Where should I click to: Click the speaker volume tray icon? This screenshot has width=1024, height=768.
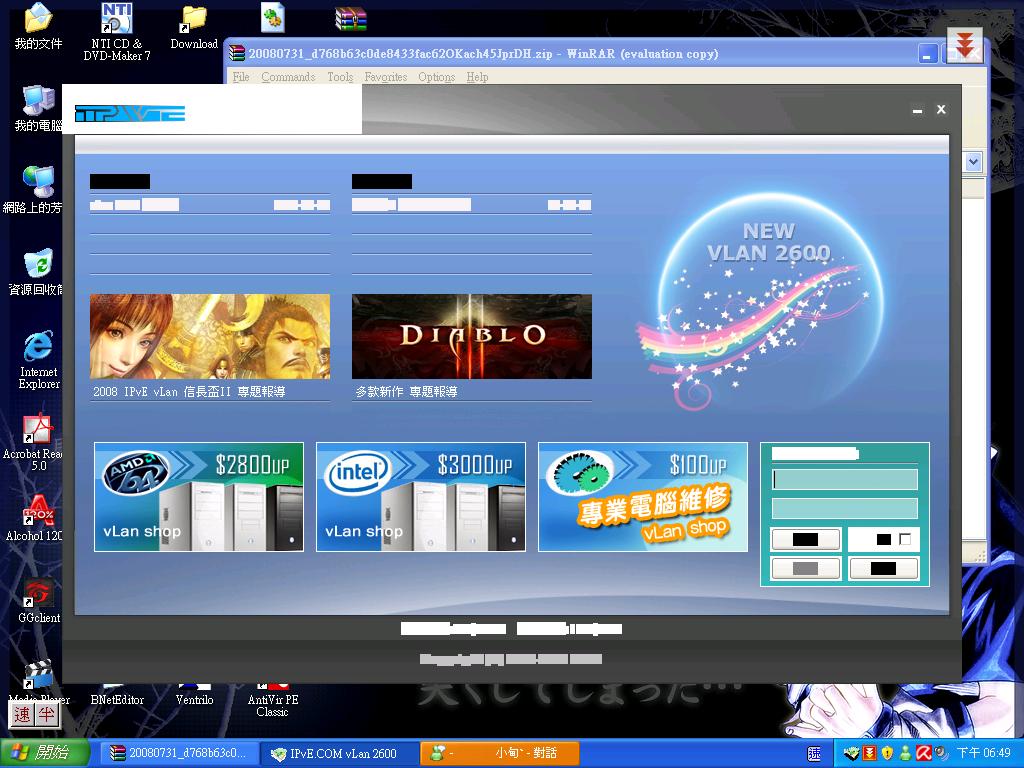941,754
